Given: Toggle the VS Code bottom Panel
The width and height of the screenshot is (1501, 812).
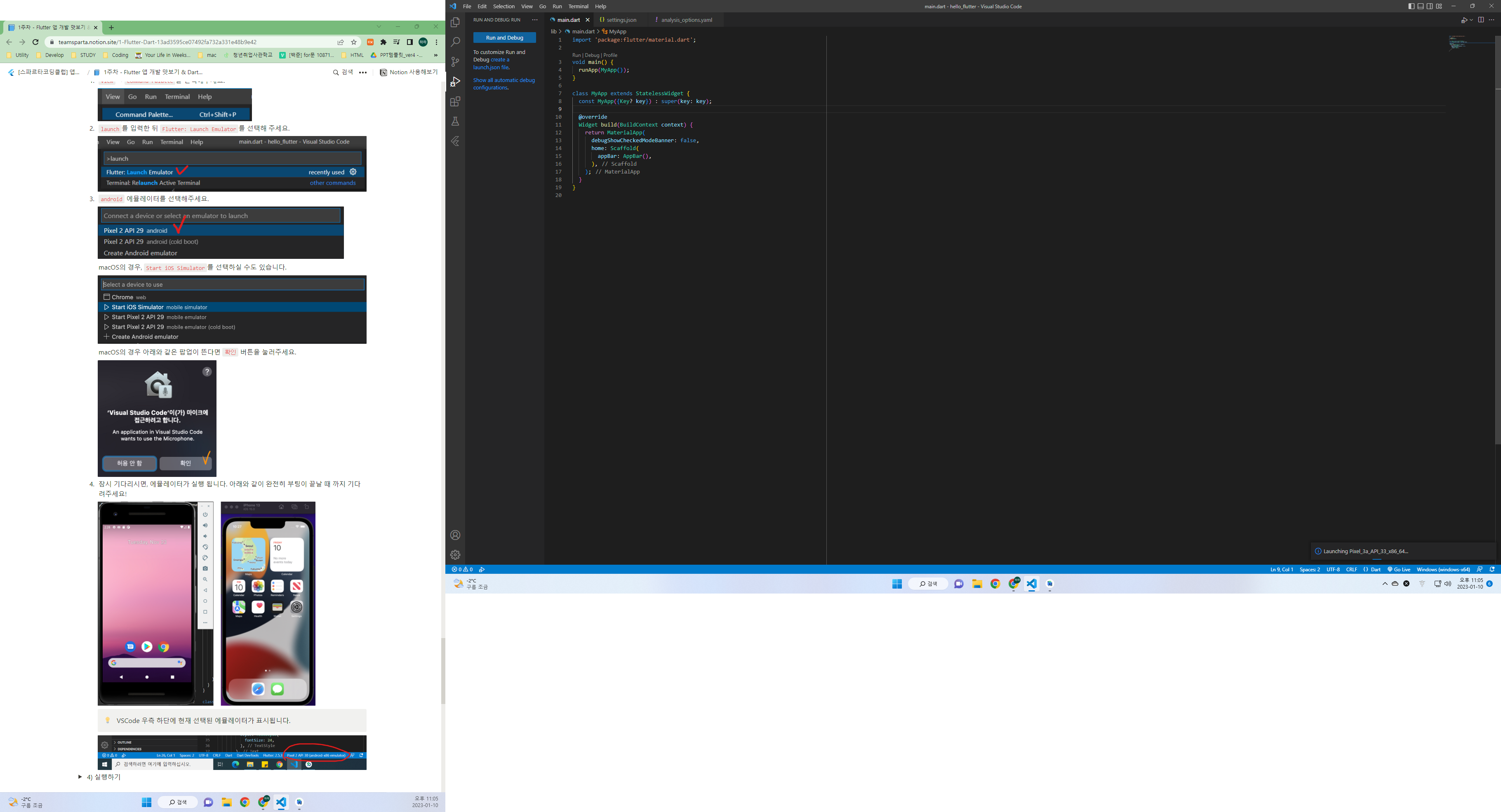Looking at the screenshot, I should coord(1421,7).
